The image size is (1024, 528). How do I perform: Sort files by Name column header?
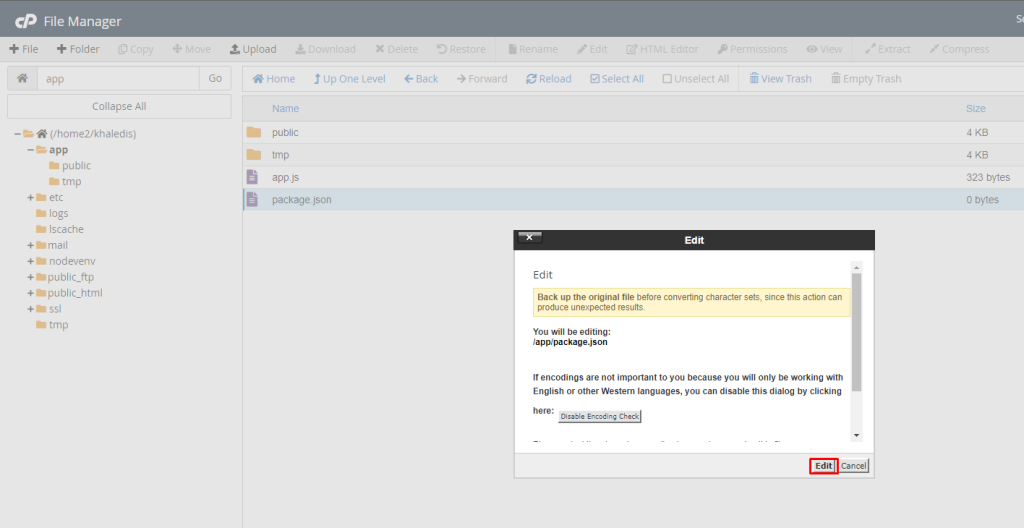pyautogui.click(x=285, y=108)
